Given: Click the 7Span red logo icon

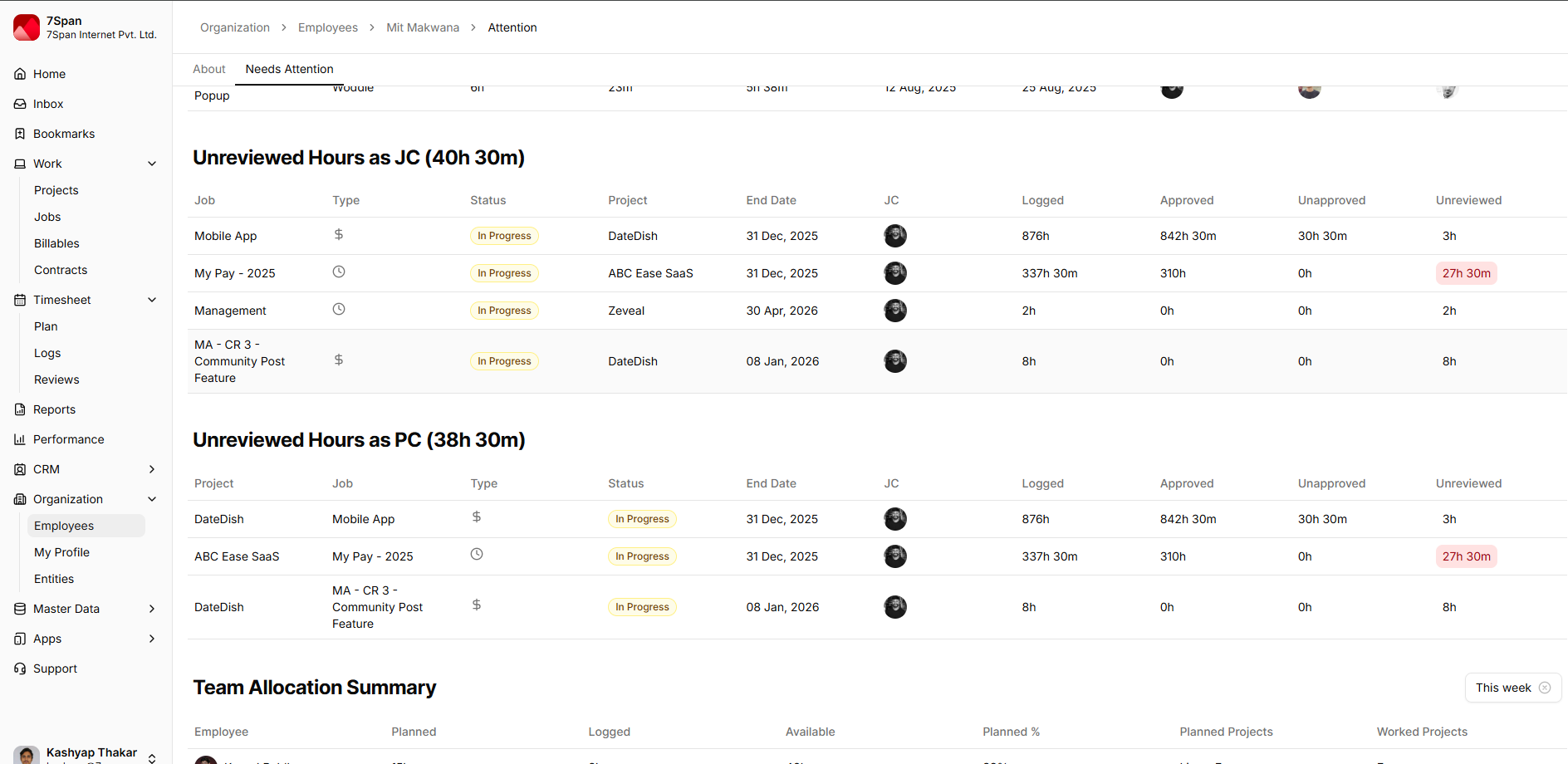Looking at the screenshot, I should [27, 27].
